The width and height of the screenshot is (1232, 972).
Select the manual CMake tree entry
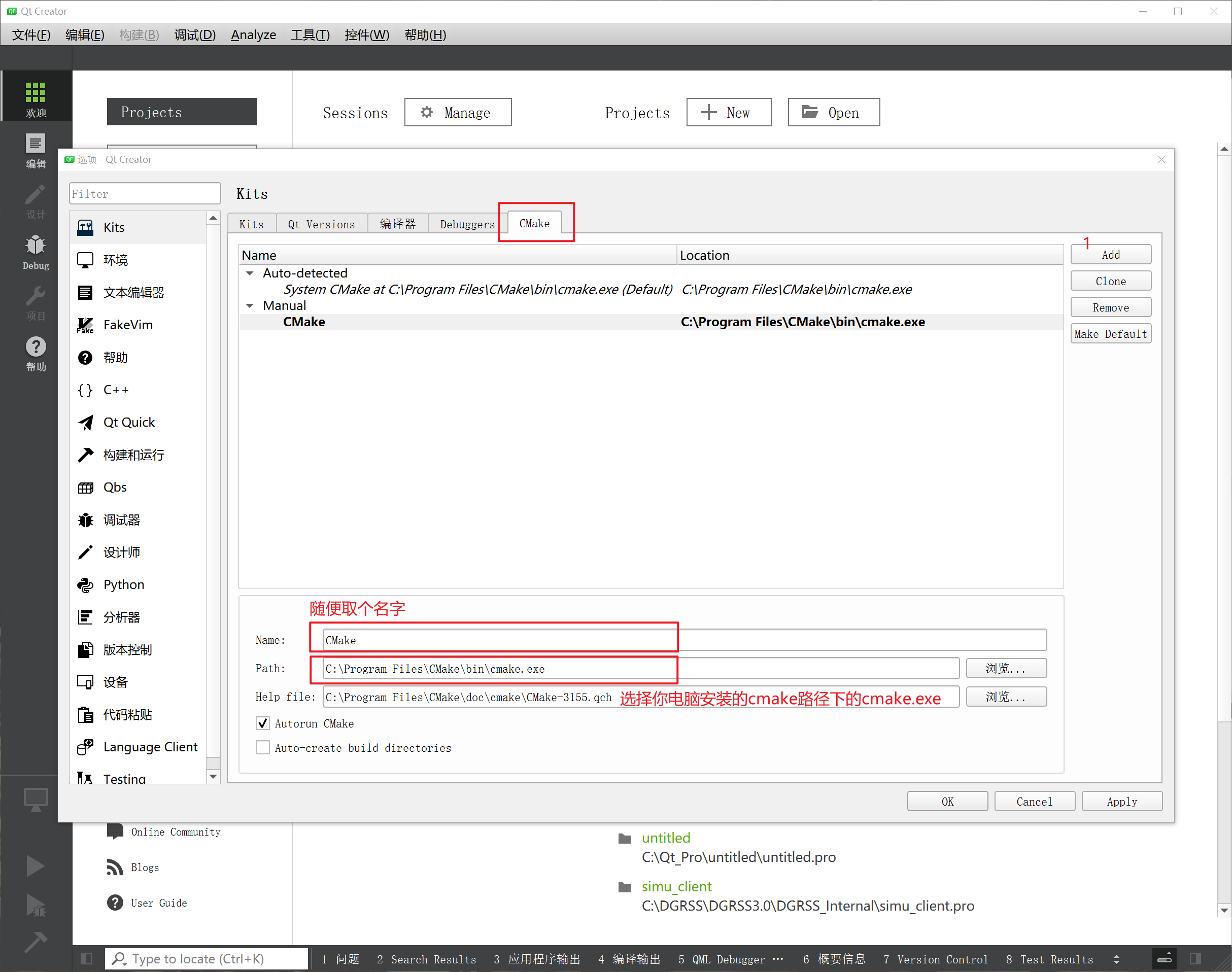(x=304, y=322)
